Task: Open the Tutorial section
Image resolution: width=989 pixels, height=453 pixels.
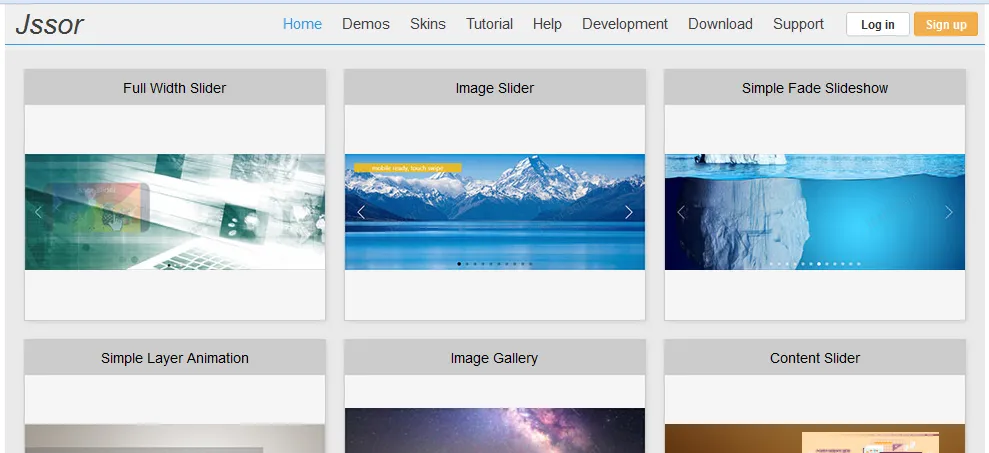Action: pyautogui.click(x=489, y=24)
